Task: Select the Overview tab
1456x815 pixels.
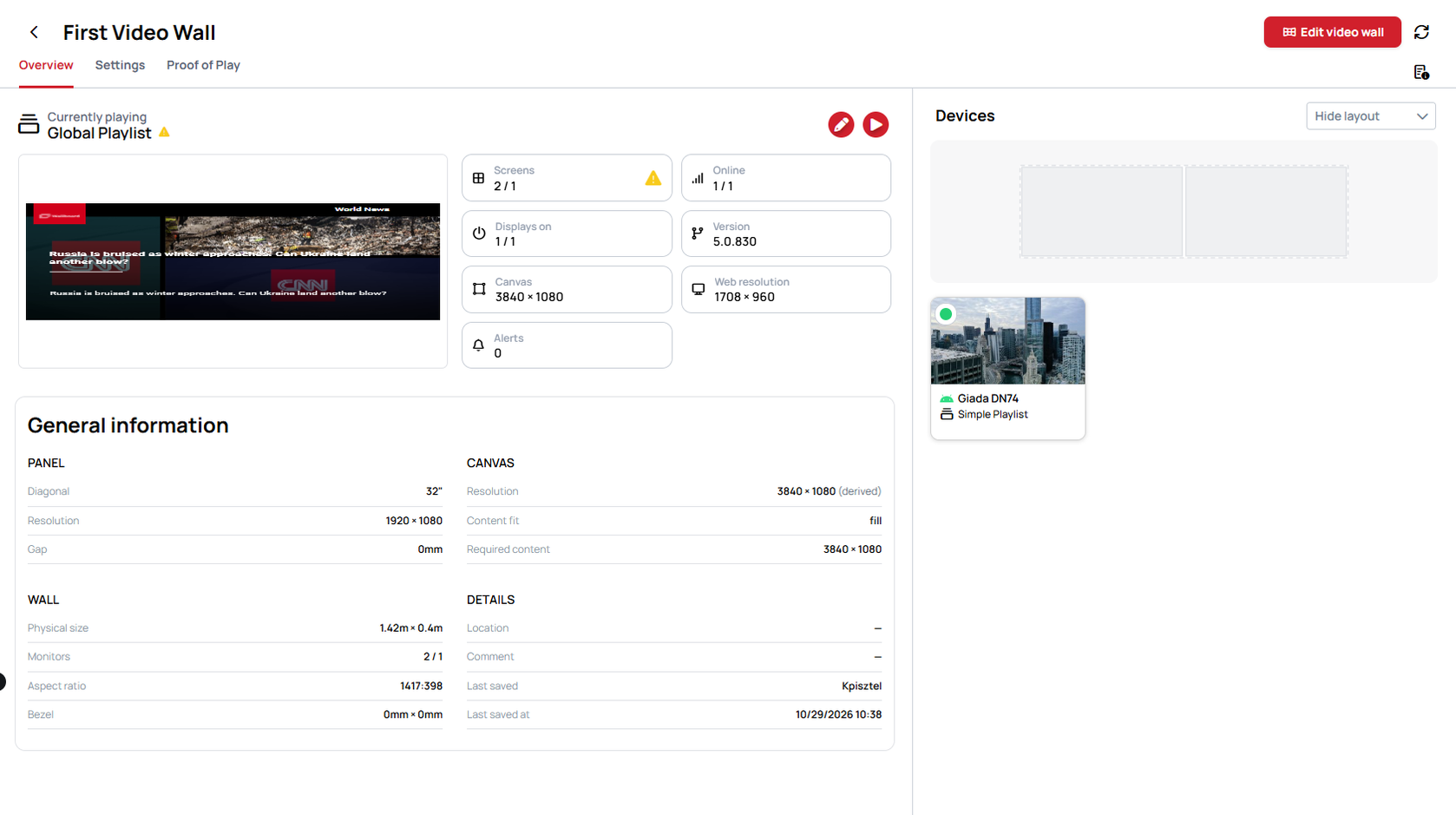Action: [46, 65]
